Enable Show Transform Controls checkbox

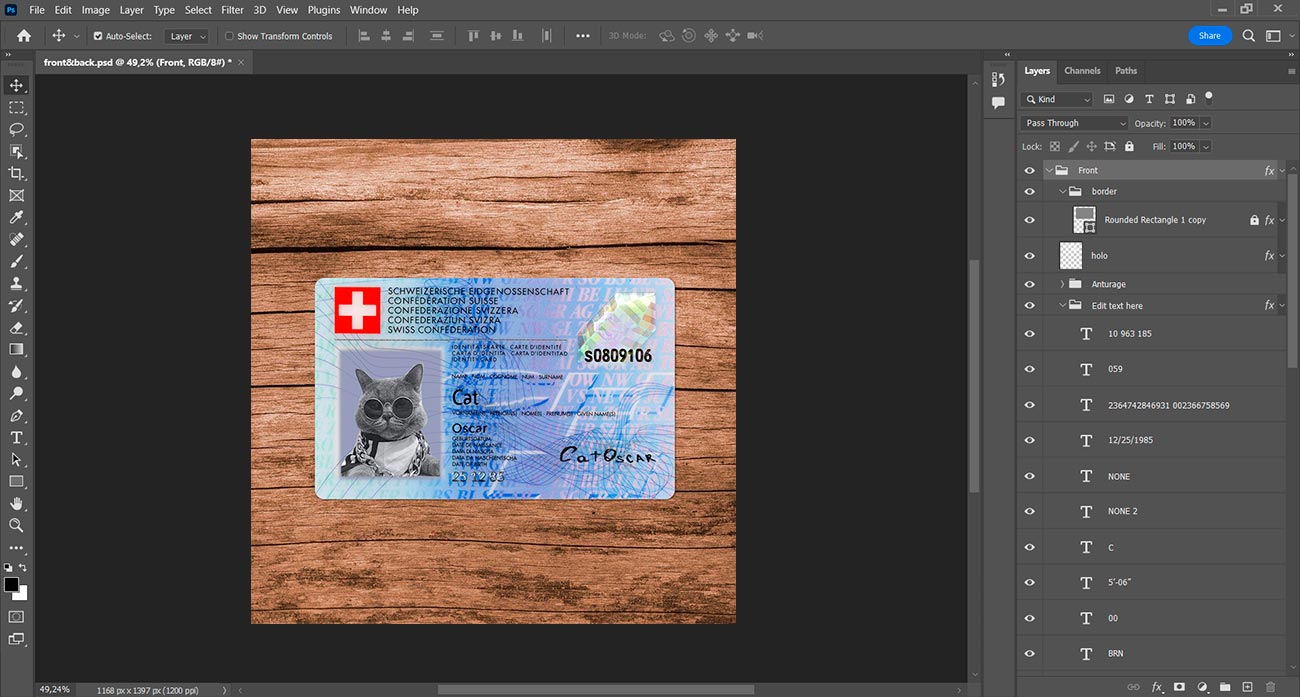point(230,36)
